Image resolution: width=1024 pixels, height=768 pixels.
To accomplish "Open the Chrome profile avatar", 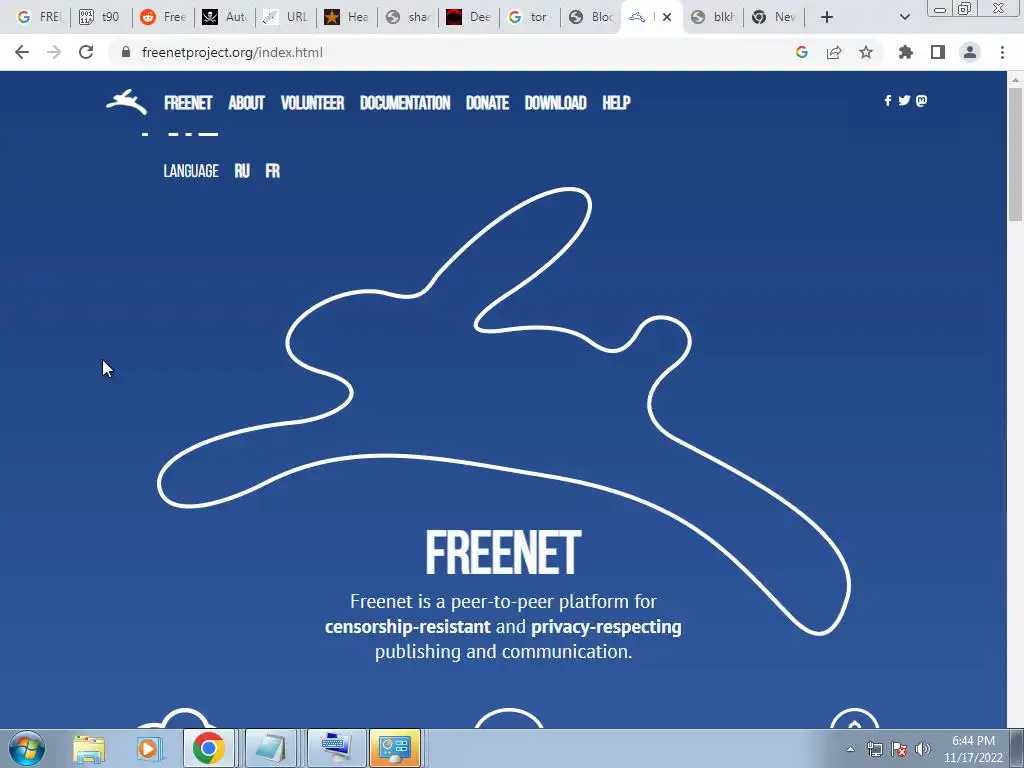I will click(970, 52).
